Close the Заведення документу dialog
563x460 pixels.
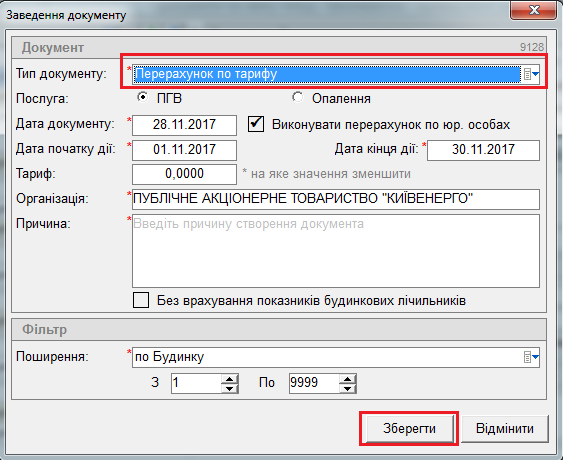click(534, 10)
